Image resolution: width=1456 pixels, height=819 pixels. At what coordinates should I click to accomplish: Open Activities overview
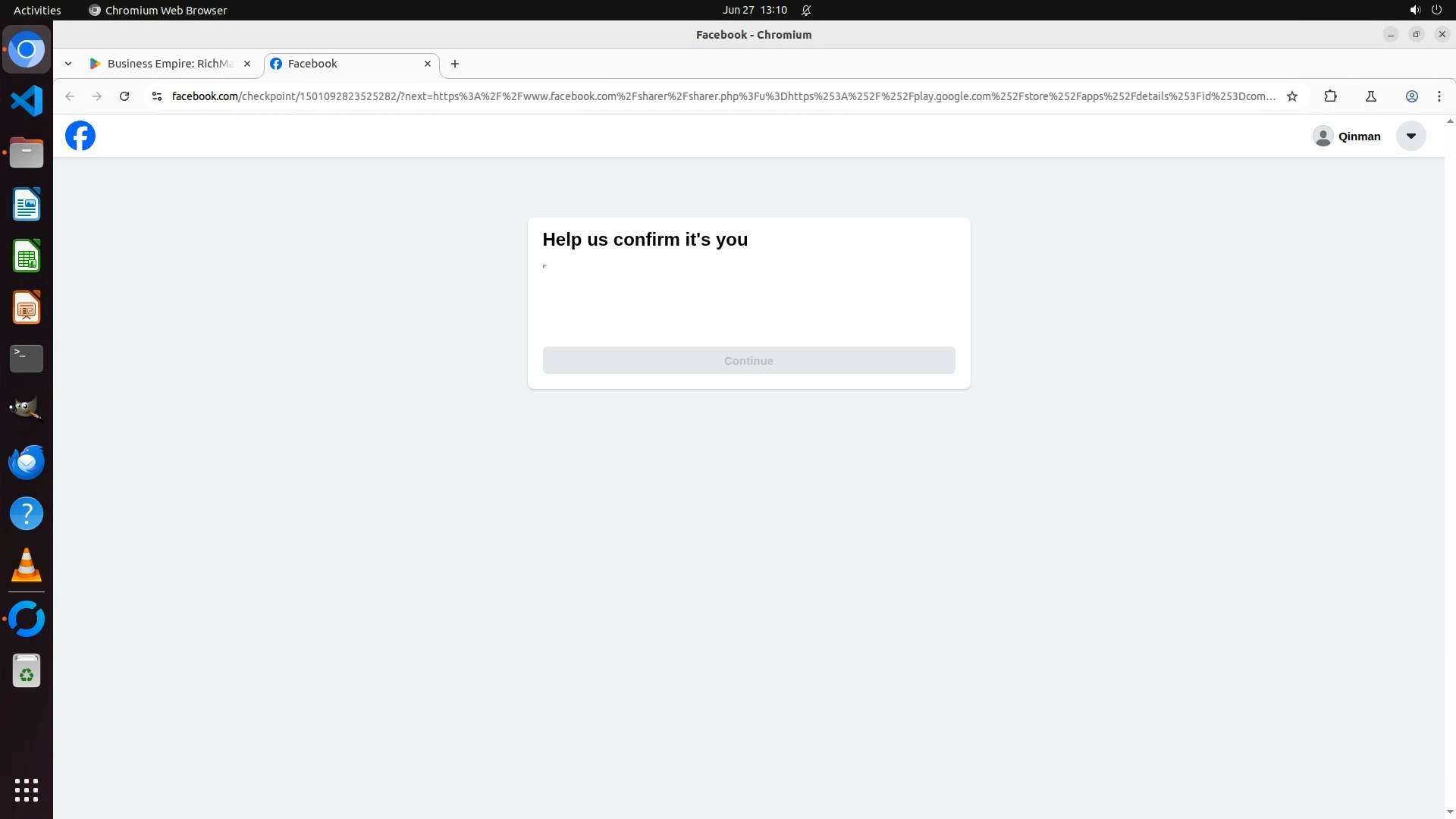[x=37, y=10]
